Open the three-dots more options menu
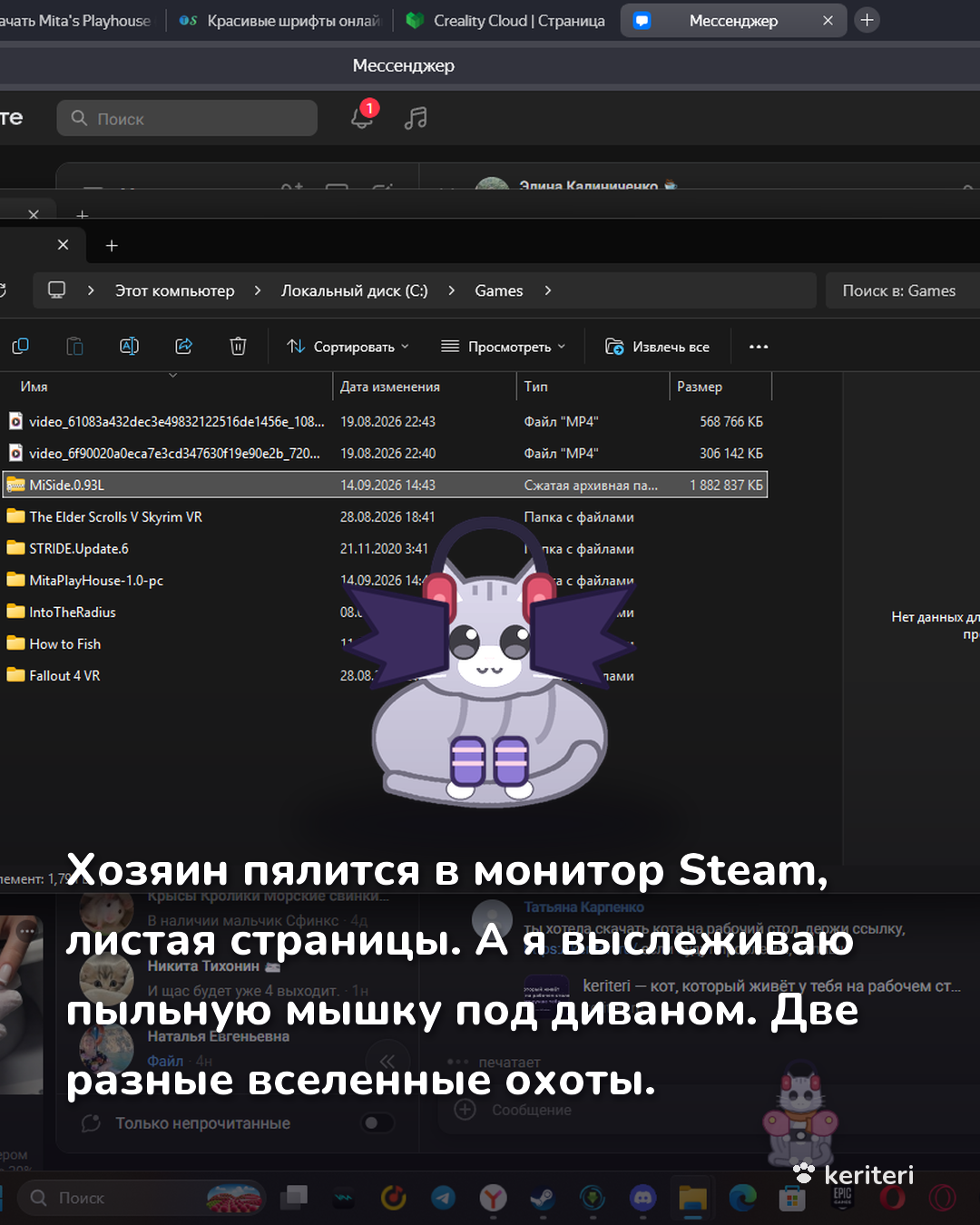This screenshot has width=980, height=1225. [759, 347]
